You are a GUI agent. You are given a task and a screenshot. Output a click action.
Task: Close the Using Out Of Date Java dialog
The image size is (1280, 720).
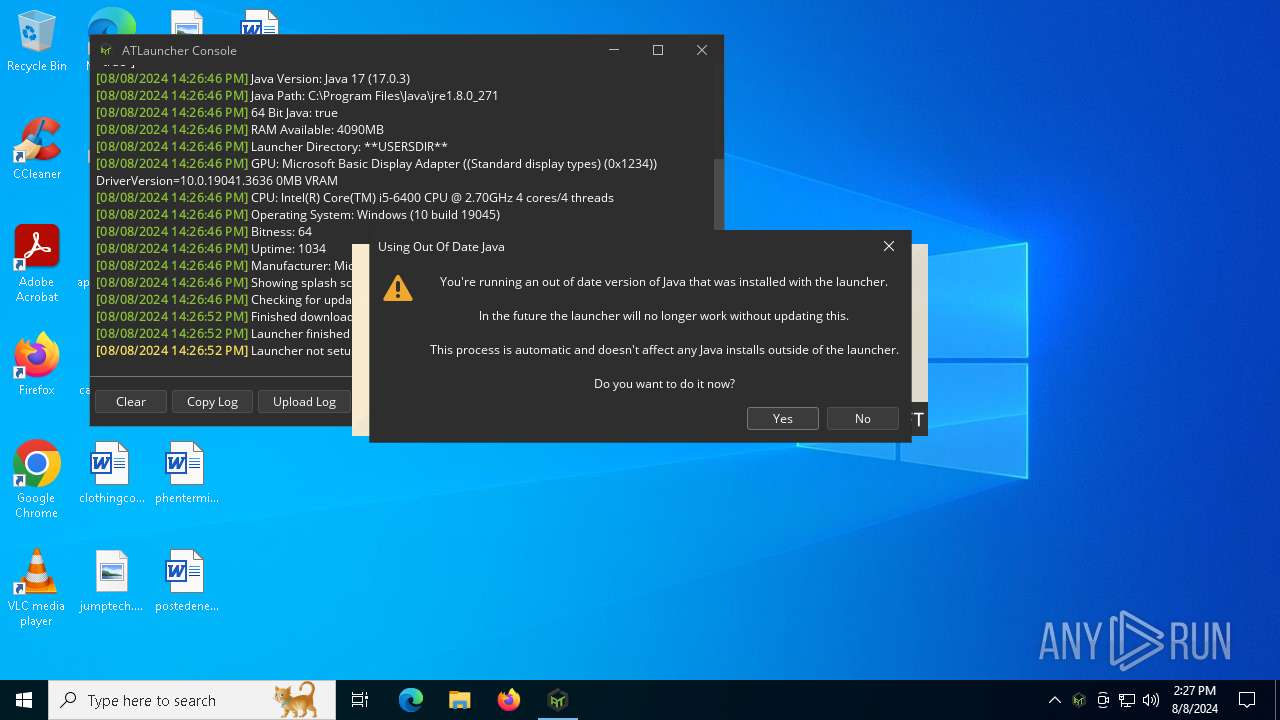click(889, 246)
